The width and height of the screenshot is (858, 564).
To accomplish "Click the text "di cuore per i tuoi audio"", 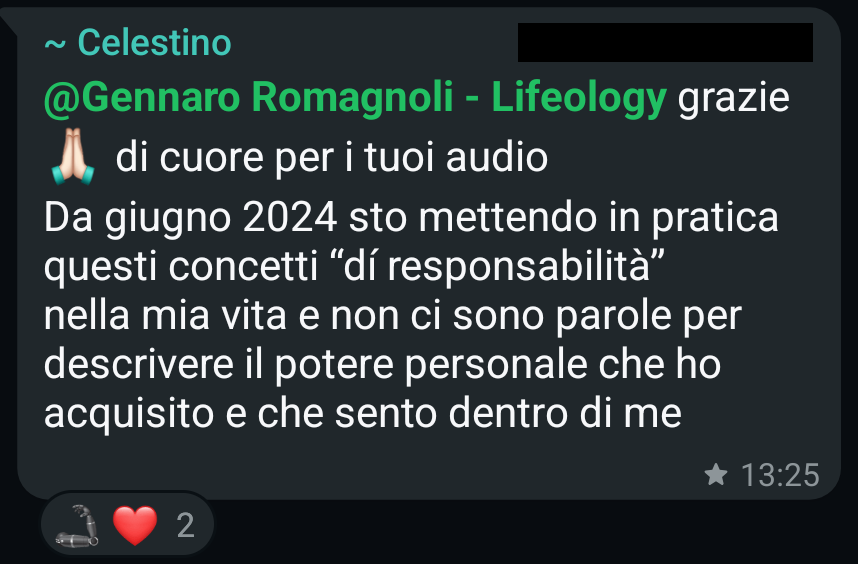I will click(x=332, y=158).
